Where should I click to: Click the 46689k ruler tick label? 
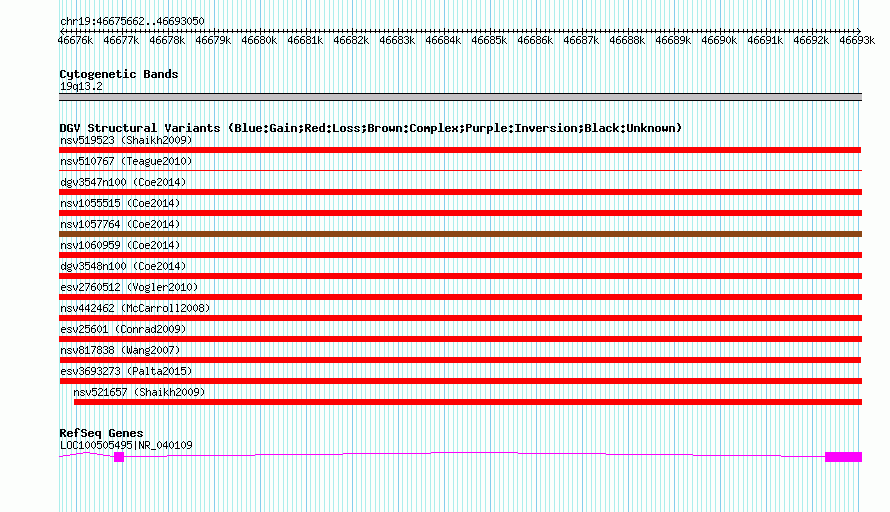[673, 41]
